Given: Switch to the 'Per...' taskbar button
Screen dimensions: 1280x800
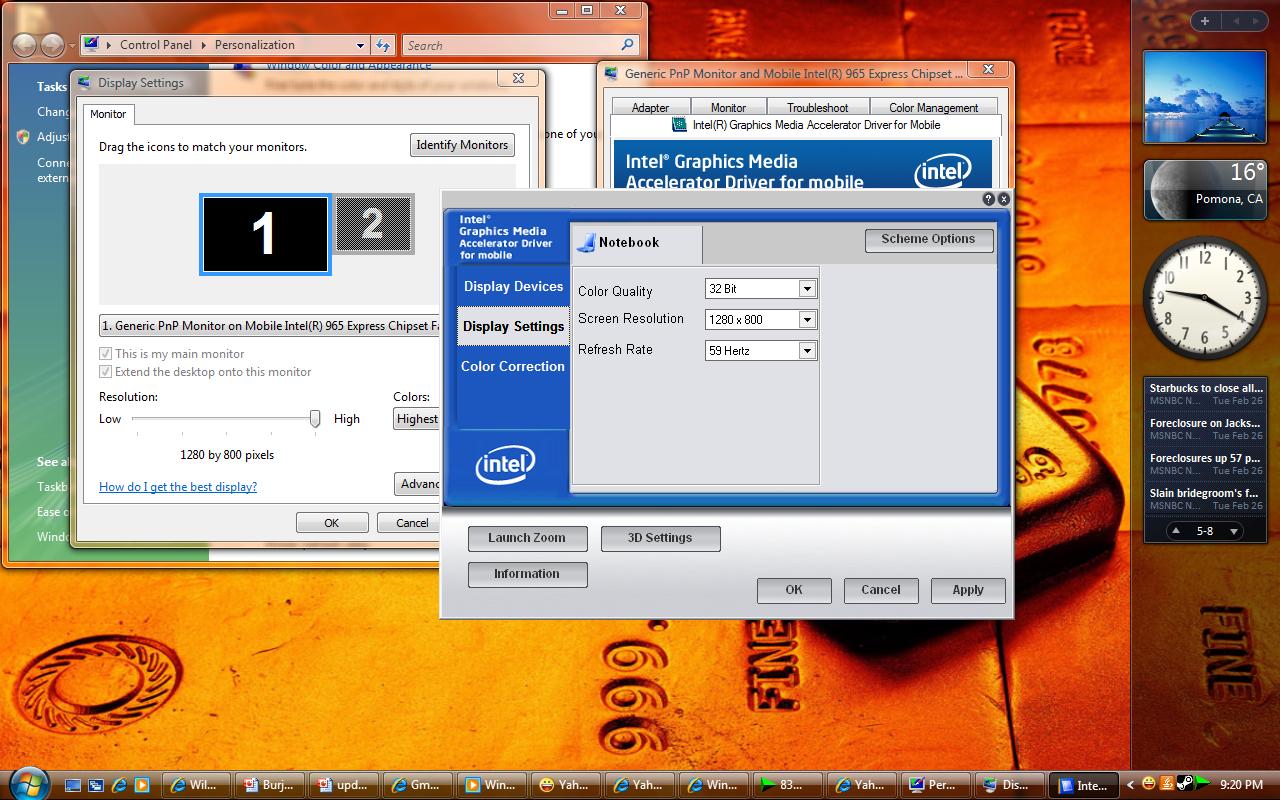Looking at the screenshot, I should point(934,785).
